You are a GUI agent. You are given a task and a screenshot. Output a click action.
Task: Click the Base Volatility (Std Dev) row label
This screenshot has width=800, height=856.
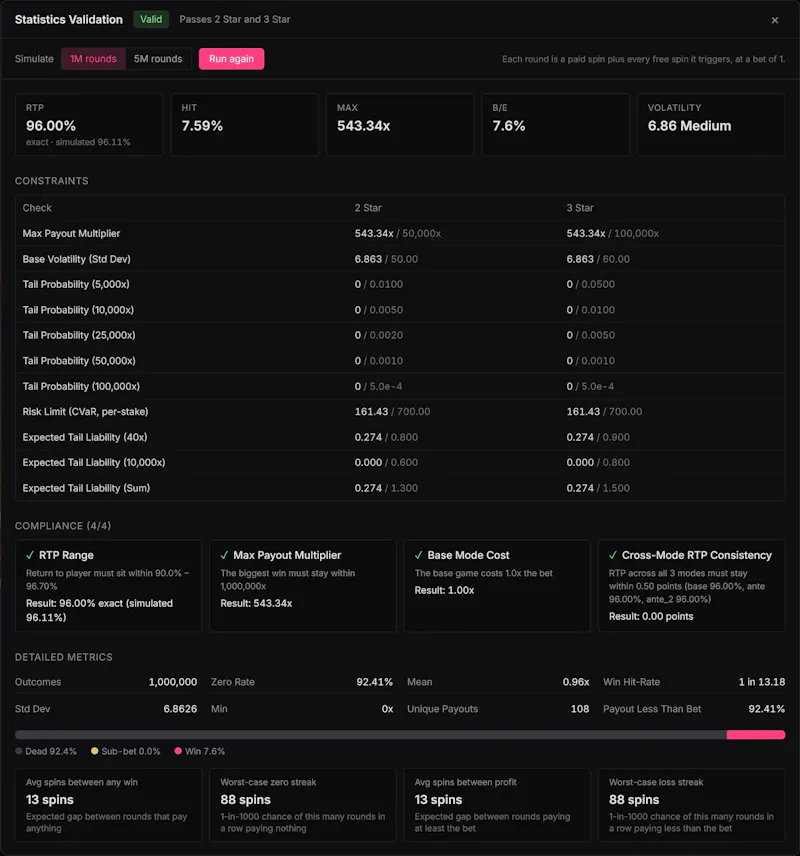pos(76,259)
